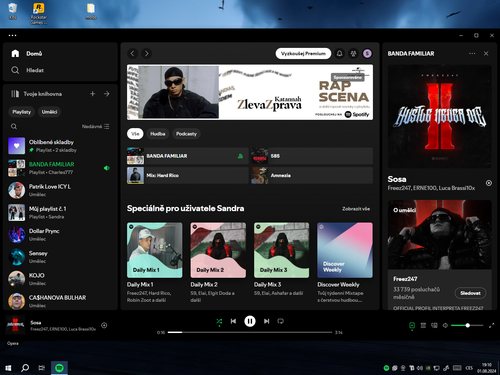The height and width of the screenshot is (375, 500).
Task: Open 585 shortcut tile
Action: [x=312, y=156]
